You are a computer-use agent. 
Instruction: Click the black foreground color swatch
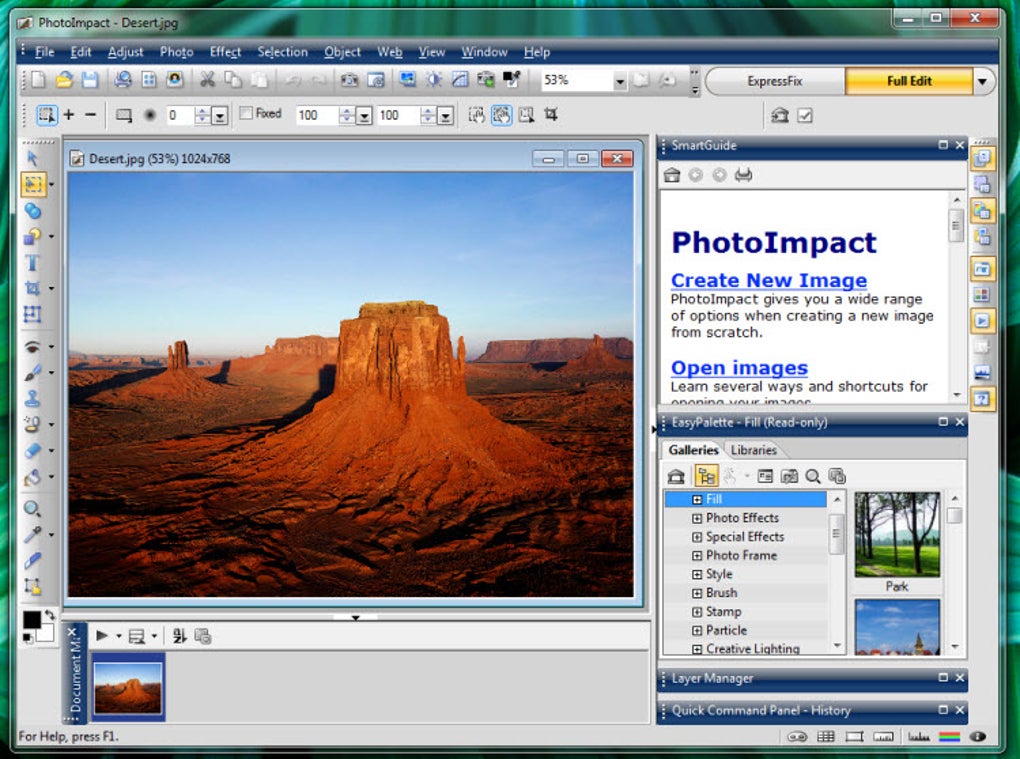pos(31,620)
